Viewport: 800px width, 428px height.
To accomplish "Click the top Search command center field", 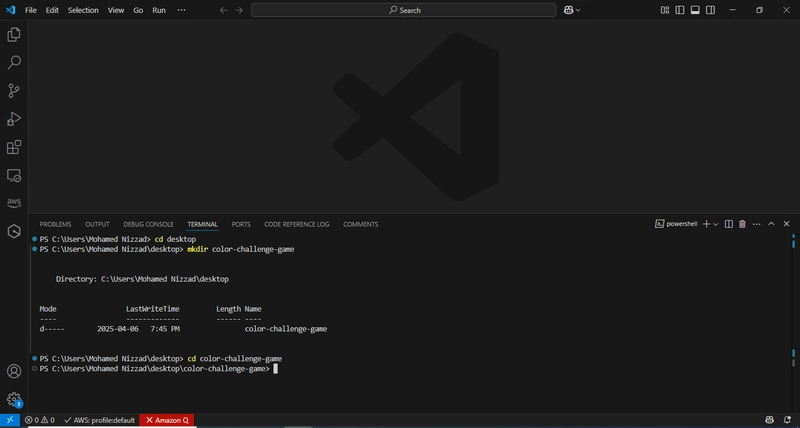I will coord(404,10).
